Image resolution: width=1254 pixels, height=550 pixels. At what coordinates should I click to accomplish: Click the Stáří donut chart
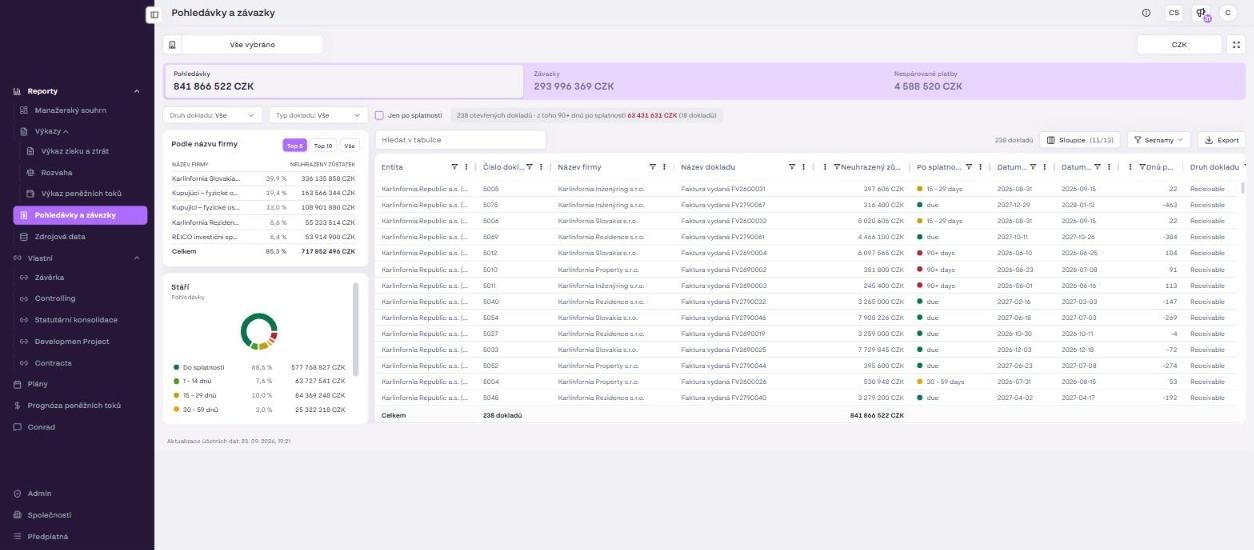260,332
